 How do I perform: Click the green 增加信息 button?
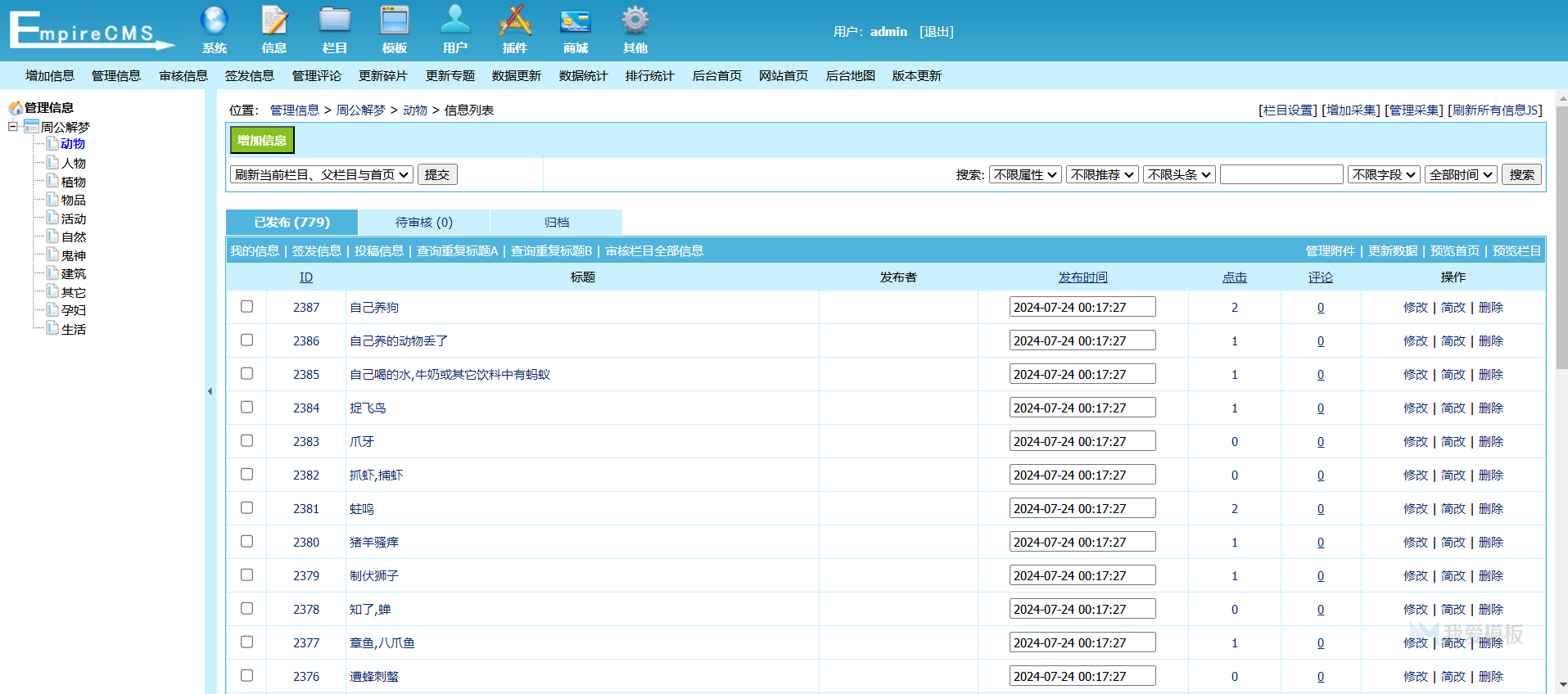262,140
